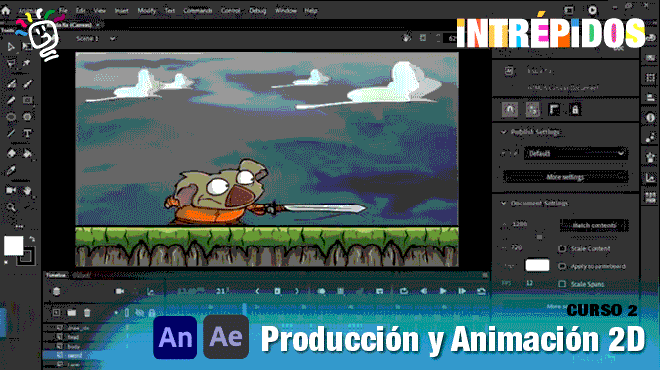Viewport: 660px width, 370px height.
Task: Select the Classic Brush tool
Action: click(x=27, y=84)
